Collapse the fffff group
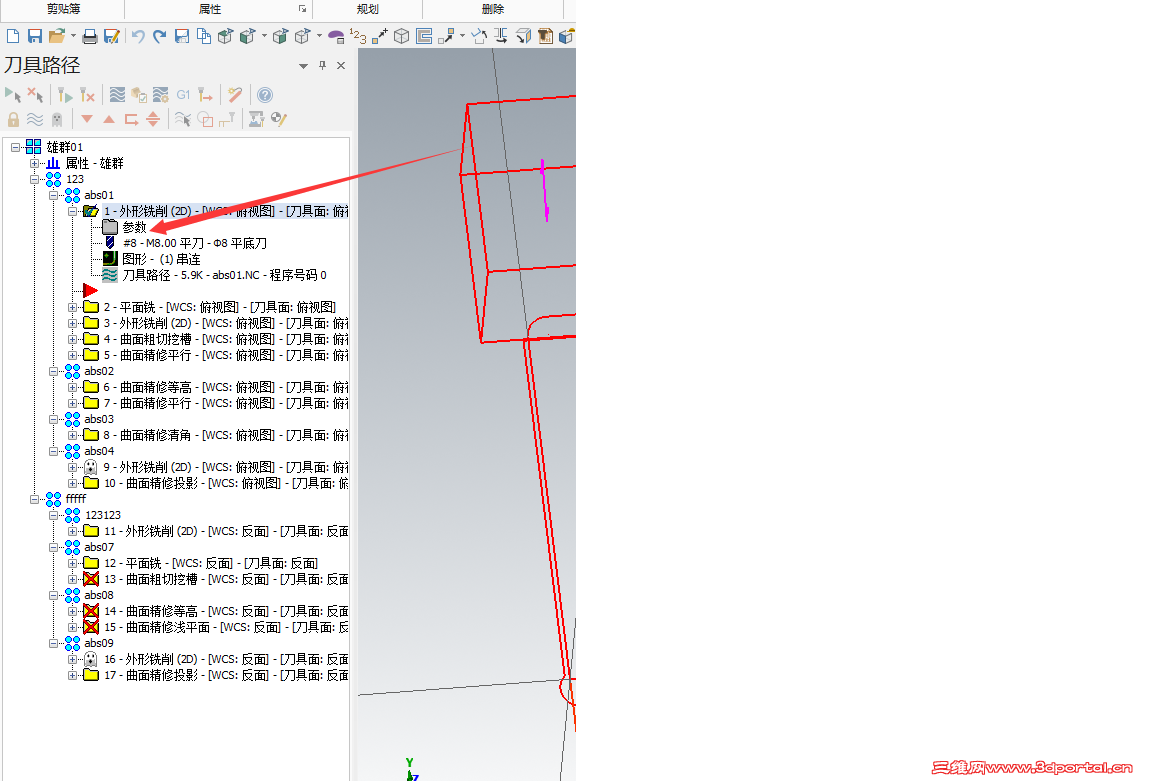The height and width of the screenshot is (781, 1152). 35,499
